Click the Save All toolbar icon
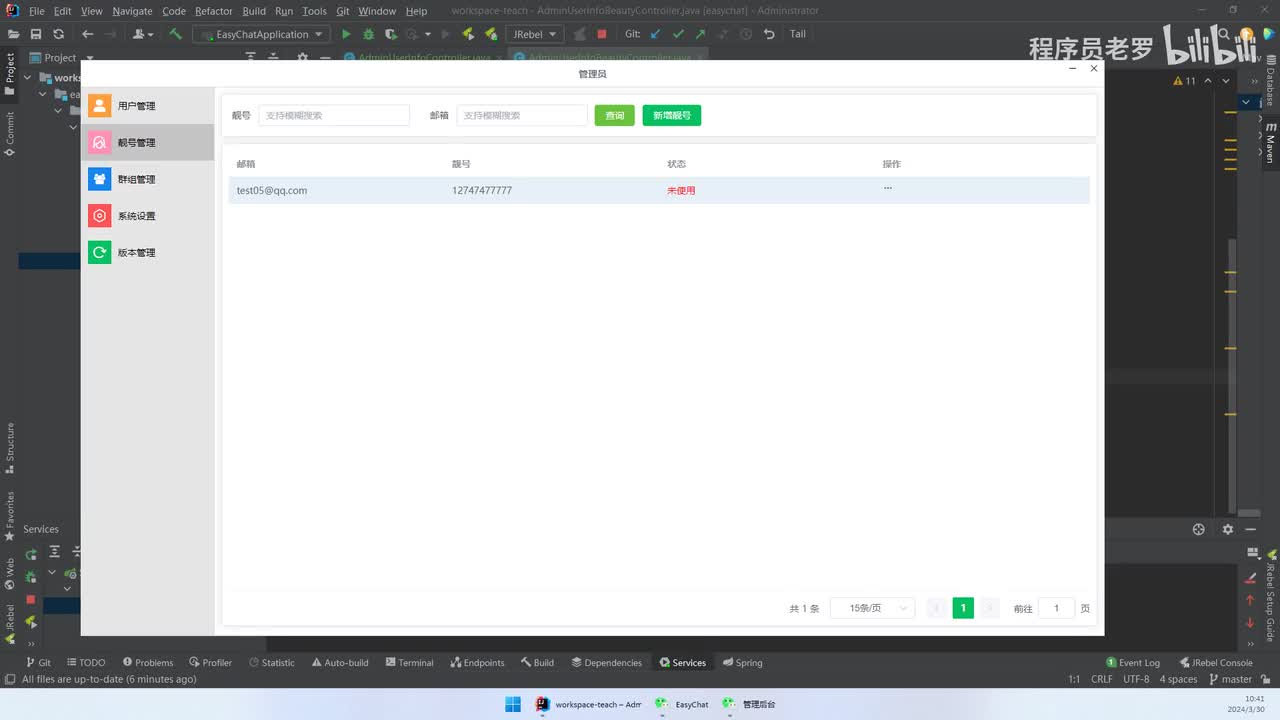1280x720 pixels. [35, 34]
